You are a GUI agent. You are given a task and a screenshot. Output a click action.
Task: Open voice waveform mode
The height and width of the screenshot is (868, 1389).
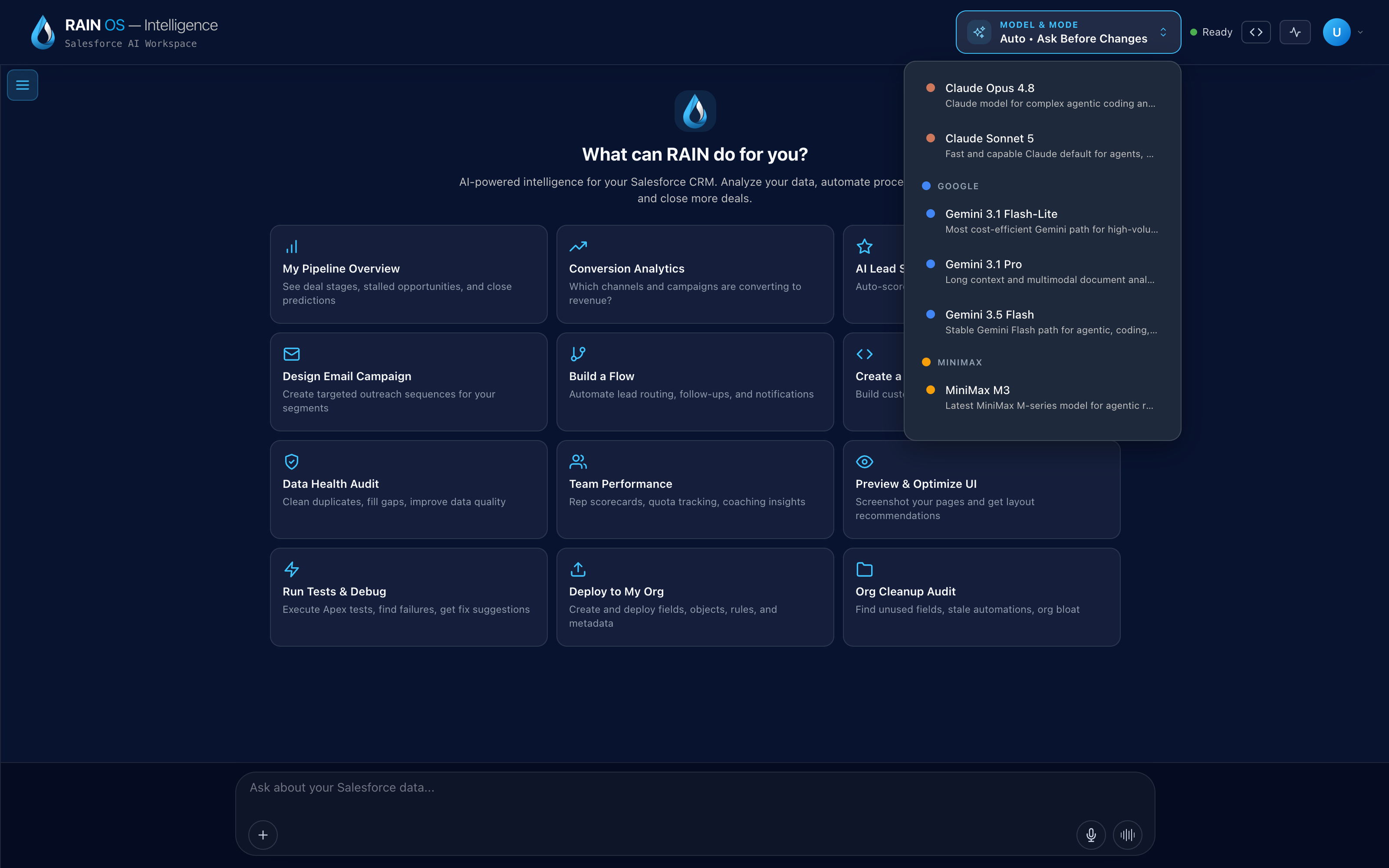pyautogui.click(x=1127, y=835)
